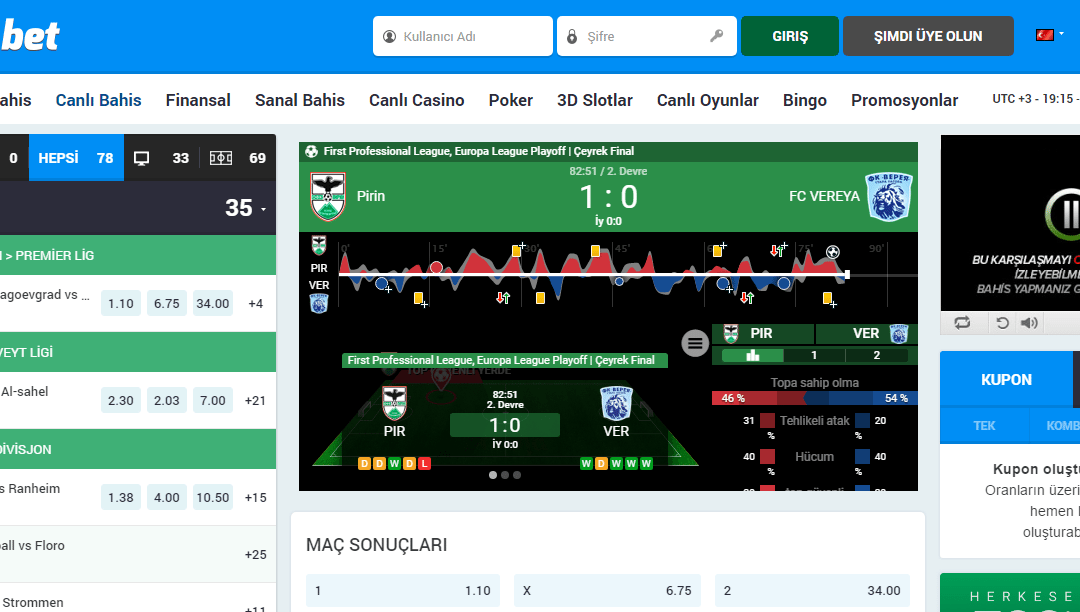Select lineup tab 1 in tracker
The height and width of the screenshot is (612, 1080).
(814, 355)
